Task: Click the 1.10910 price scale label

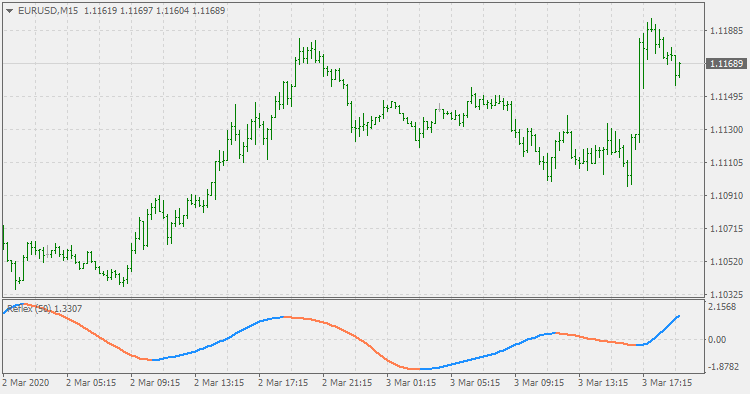Action: (727, 196)
